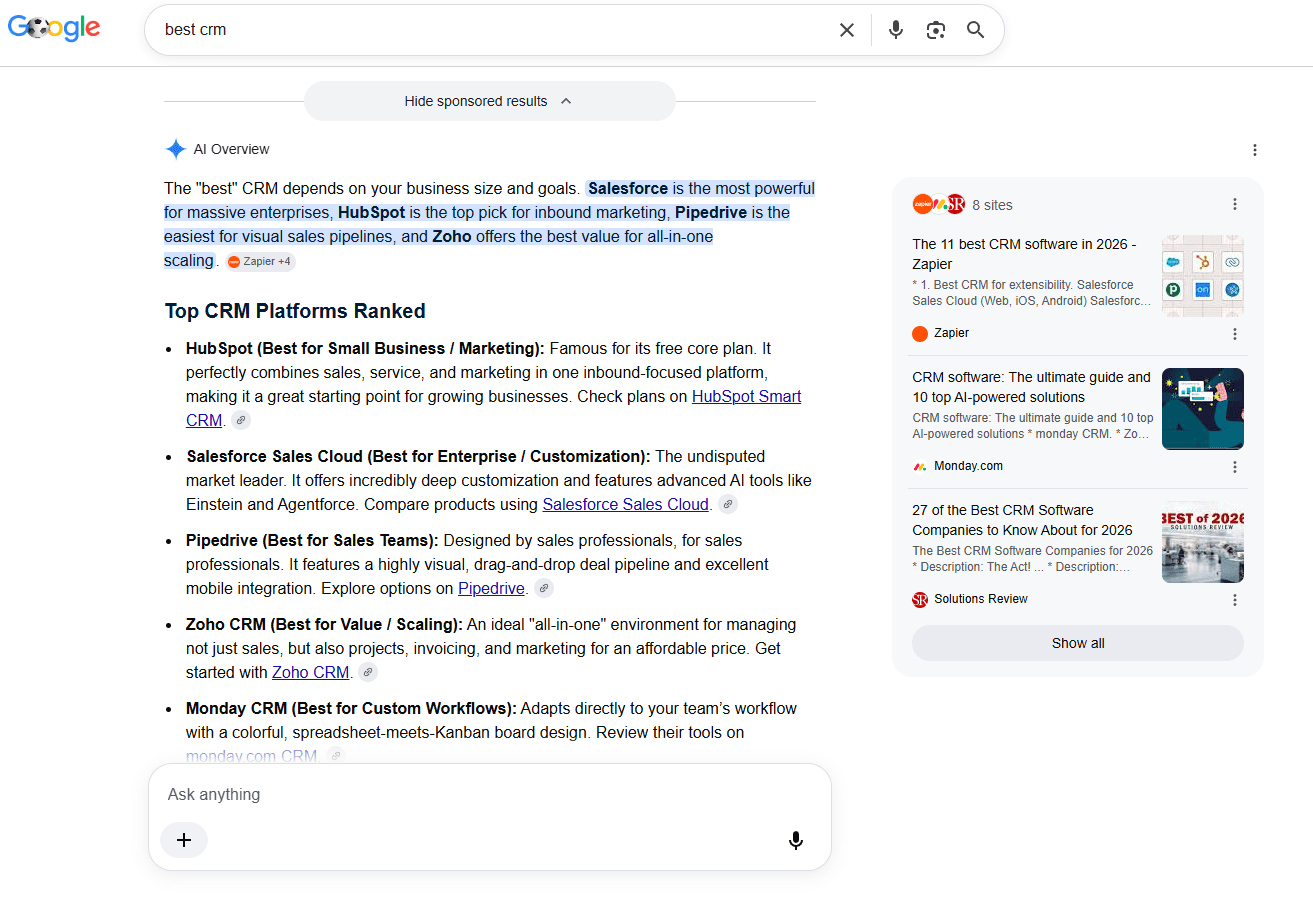Open 'CRM software: The ultimate guide' article
Screen dimensions: 1313x897
[1031, 387]
